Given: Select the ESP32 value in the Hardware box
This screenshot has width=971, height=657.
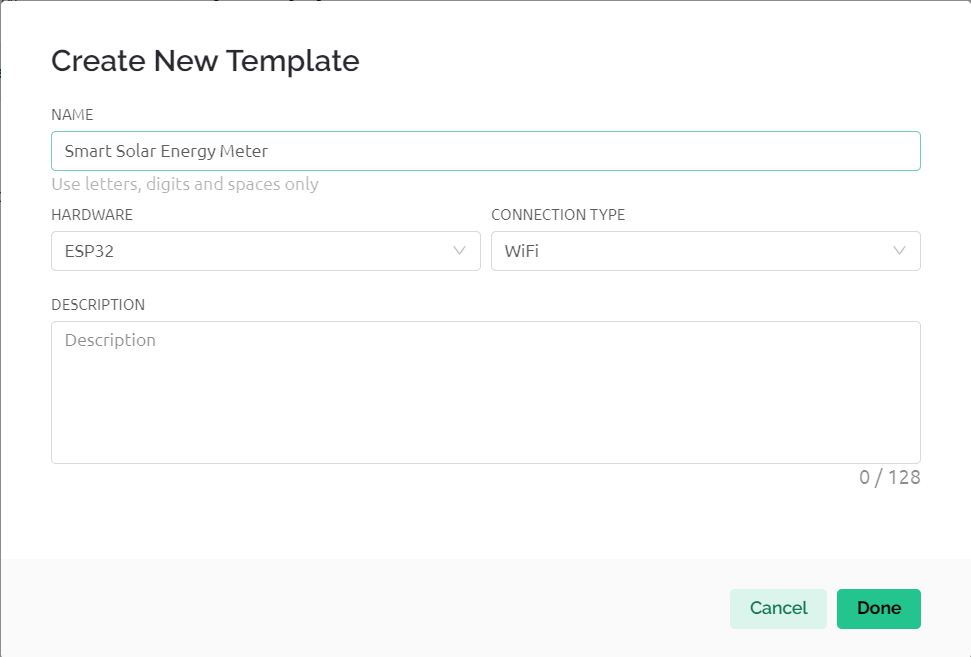Looking at the screenshot, I should pyautogui.click(x=89, y=251).
